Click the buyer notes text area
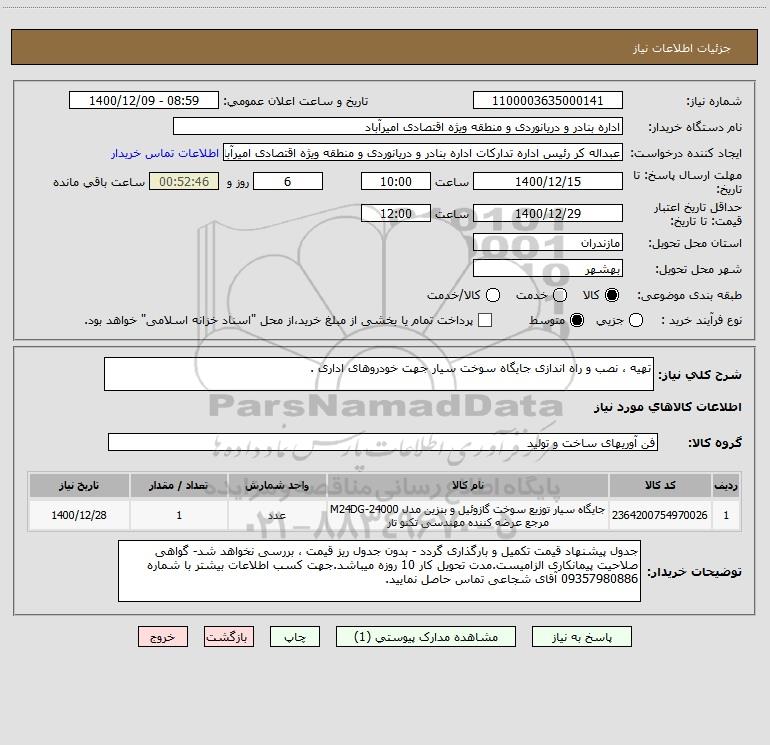770x745 pixels. 379,571
